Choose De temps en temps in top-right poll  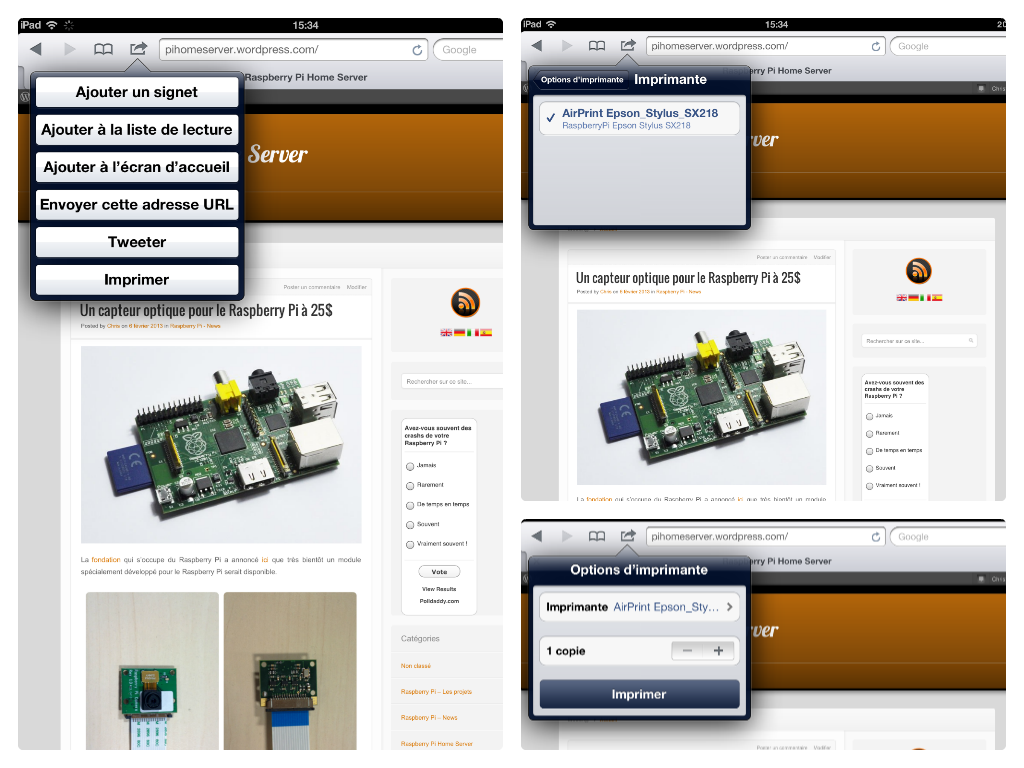(x=869, y=451)
